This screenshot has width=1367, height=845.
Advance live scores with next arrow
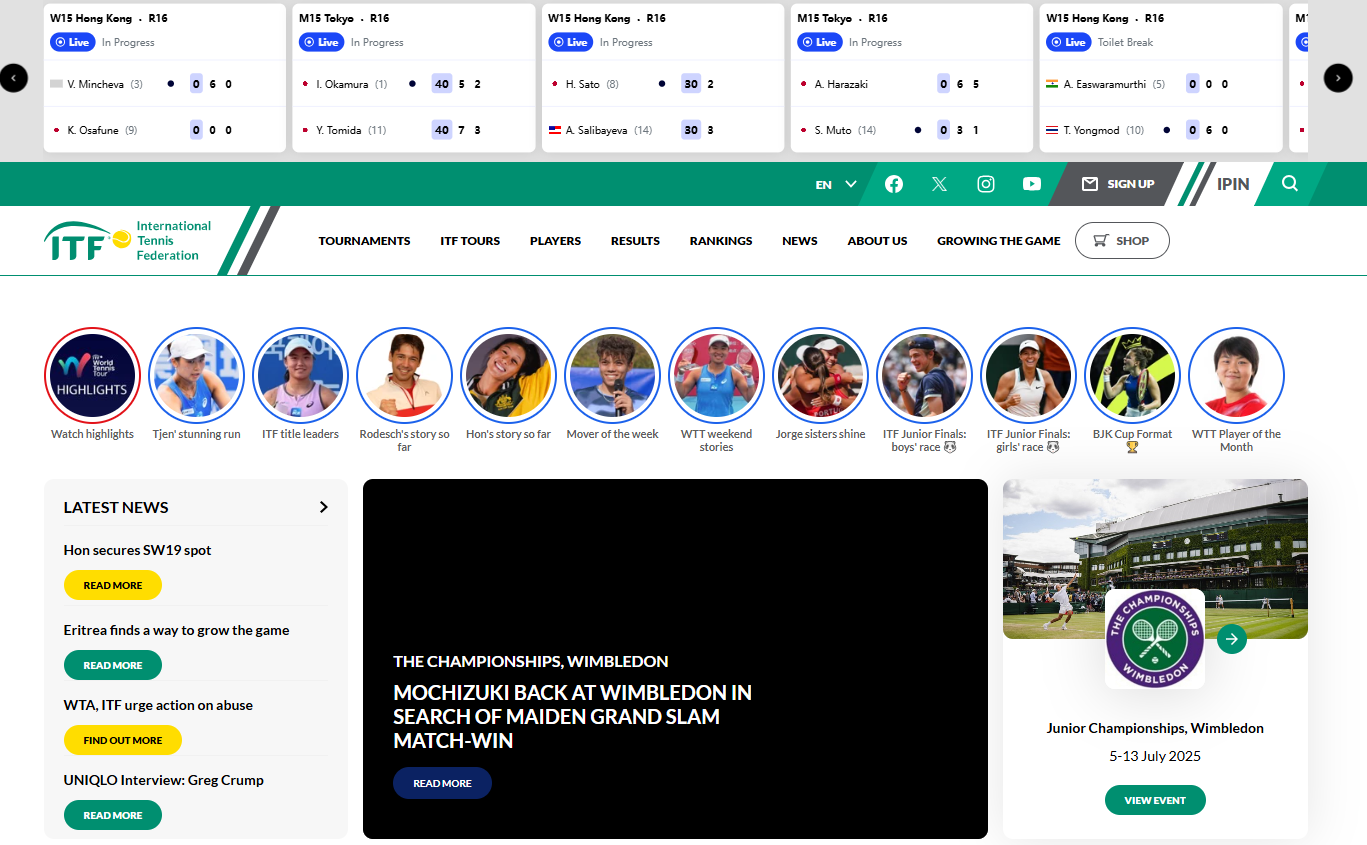[x=1338, y=78]
